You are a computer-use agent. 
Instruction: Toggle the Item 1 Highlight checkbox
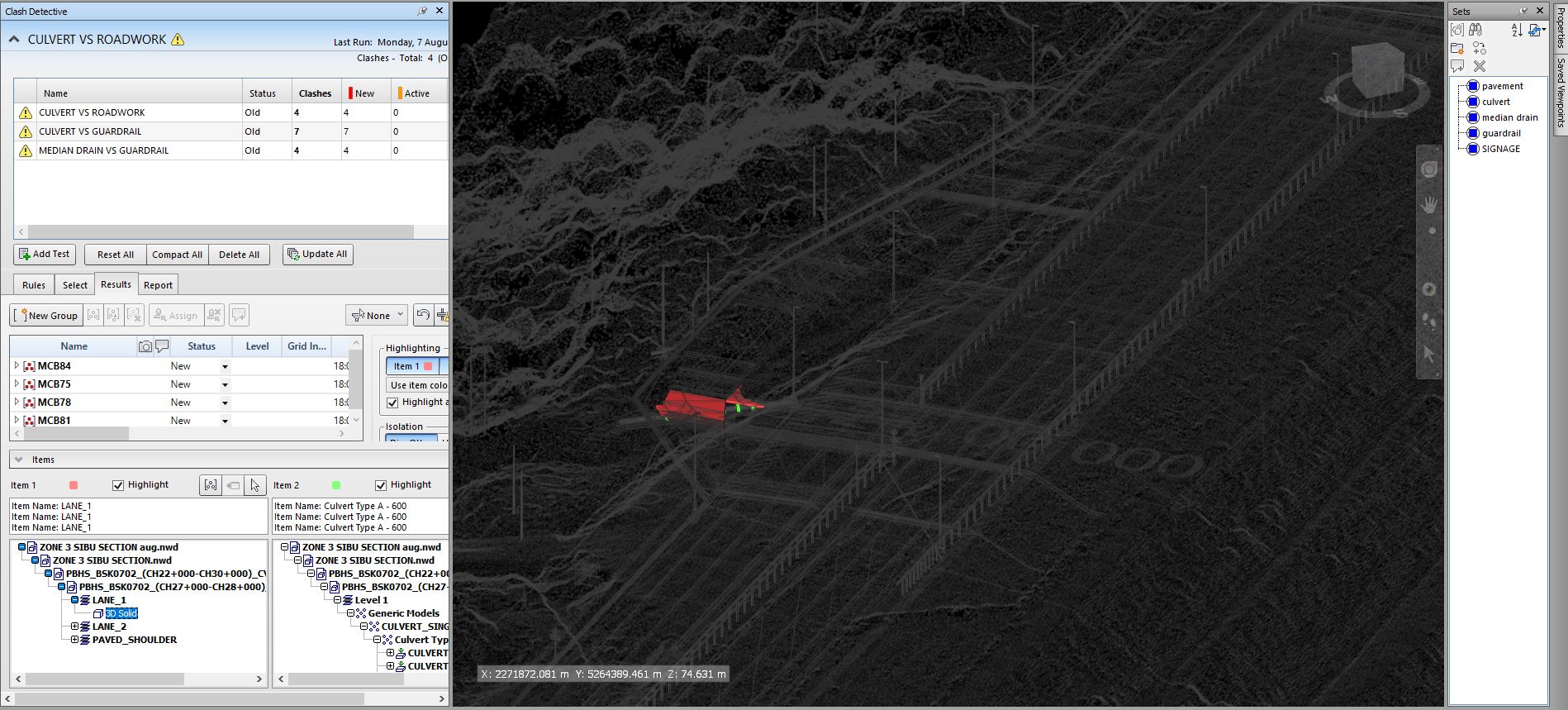[x=118, y=485]
